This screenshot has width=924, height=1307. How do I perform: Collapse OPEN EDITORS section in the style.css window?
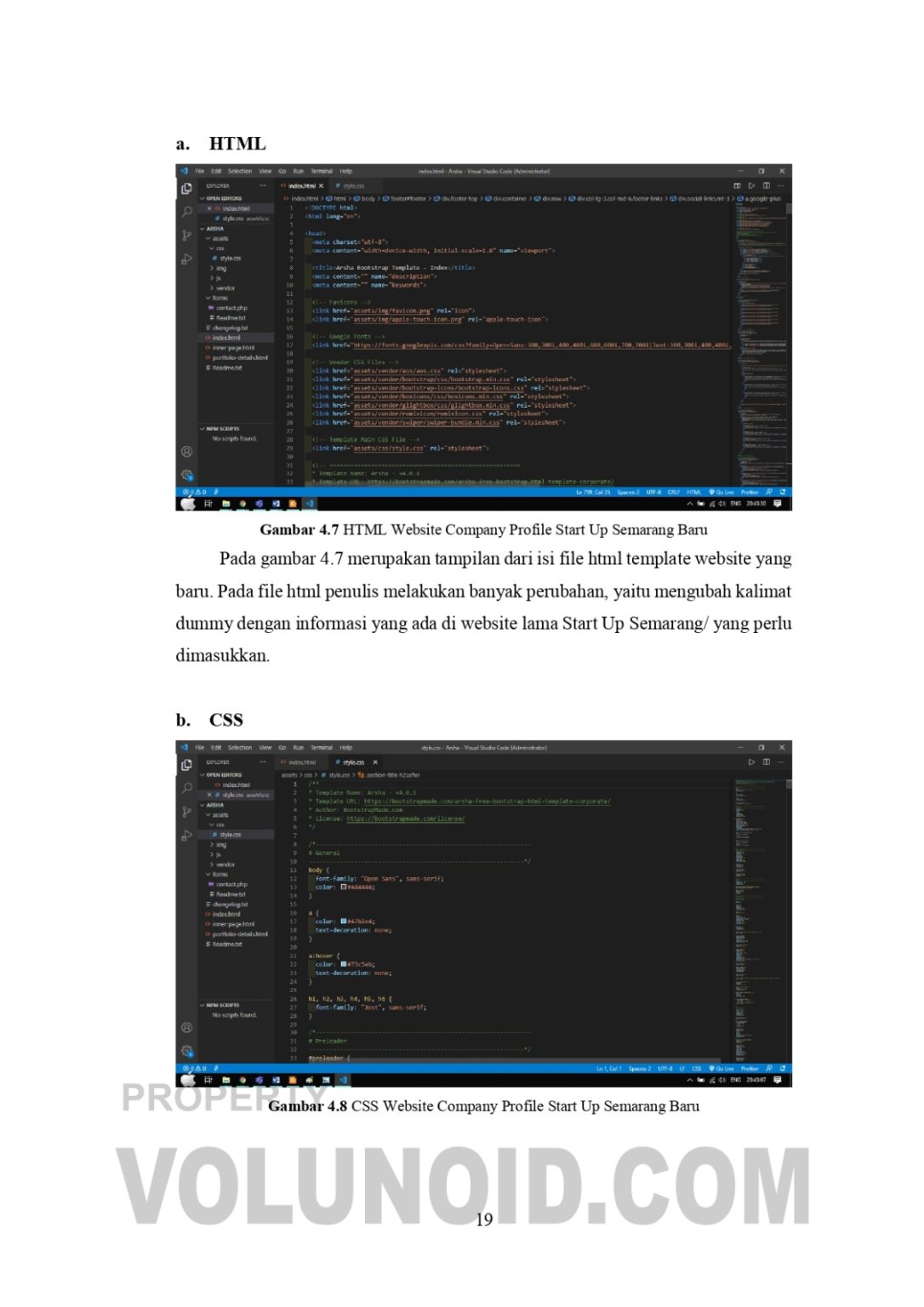click(223, 775)
